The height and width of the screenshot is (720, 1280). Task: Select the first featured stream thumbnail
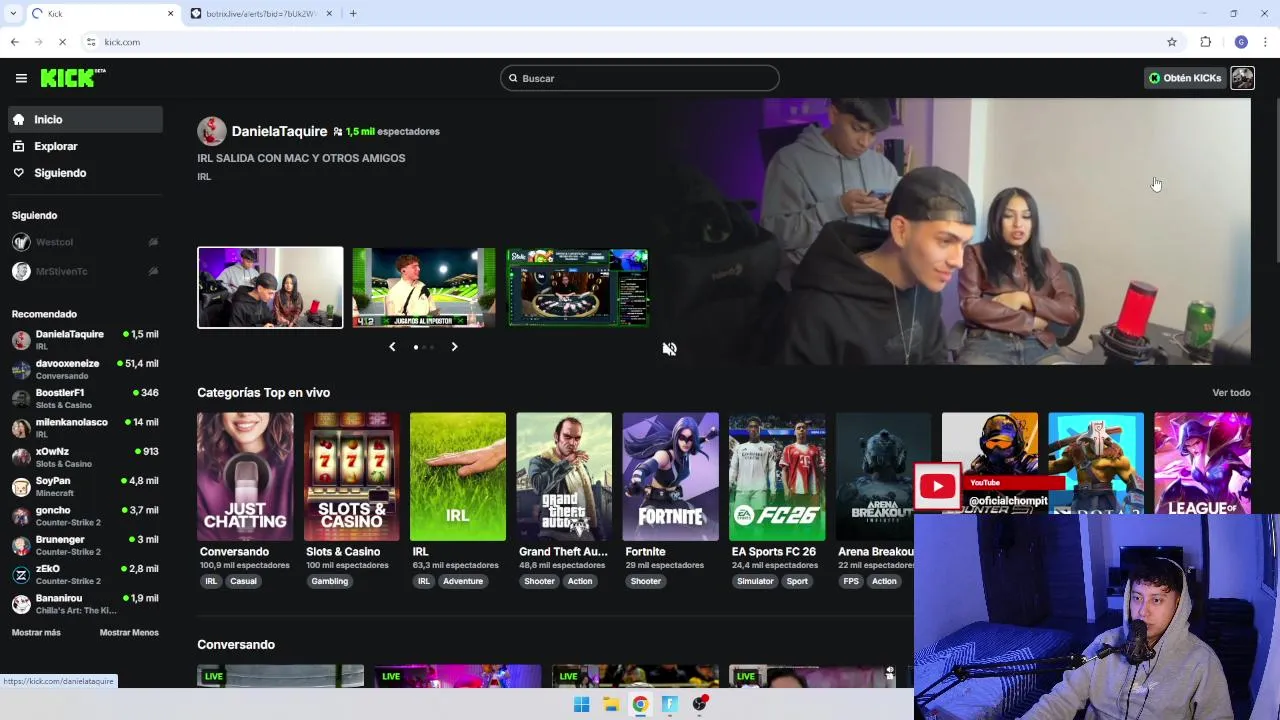270,287
